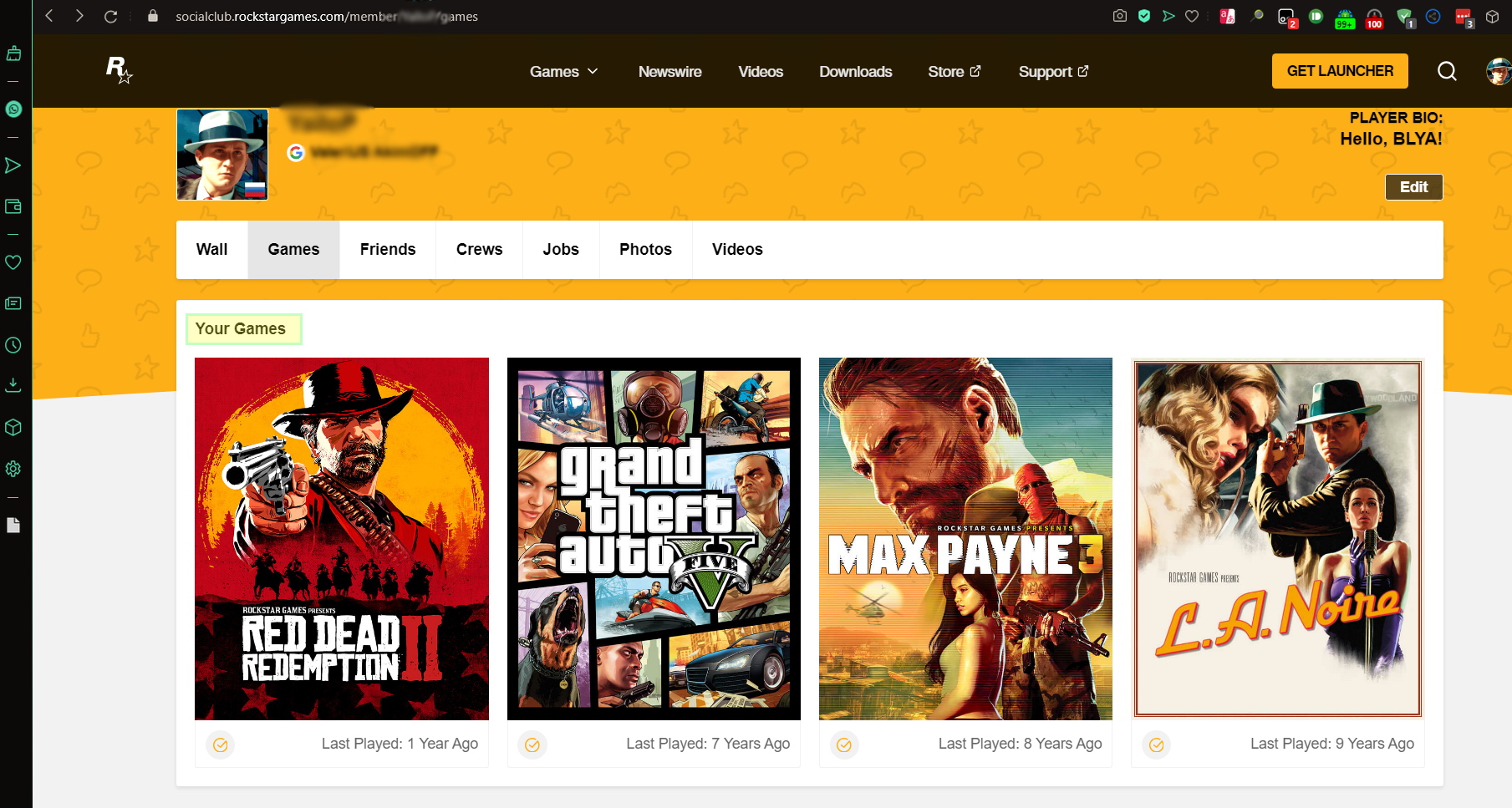
Task: Click the Edit button under the player bio
Action: (1413, 187)
